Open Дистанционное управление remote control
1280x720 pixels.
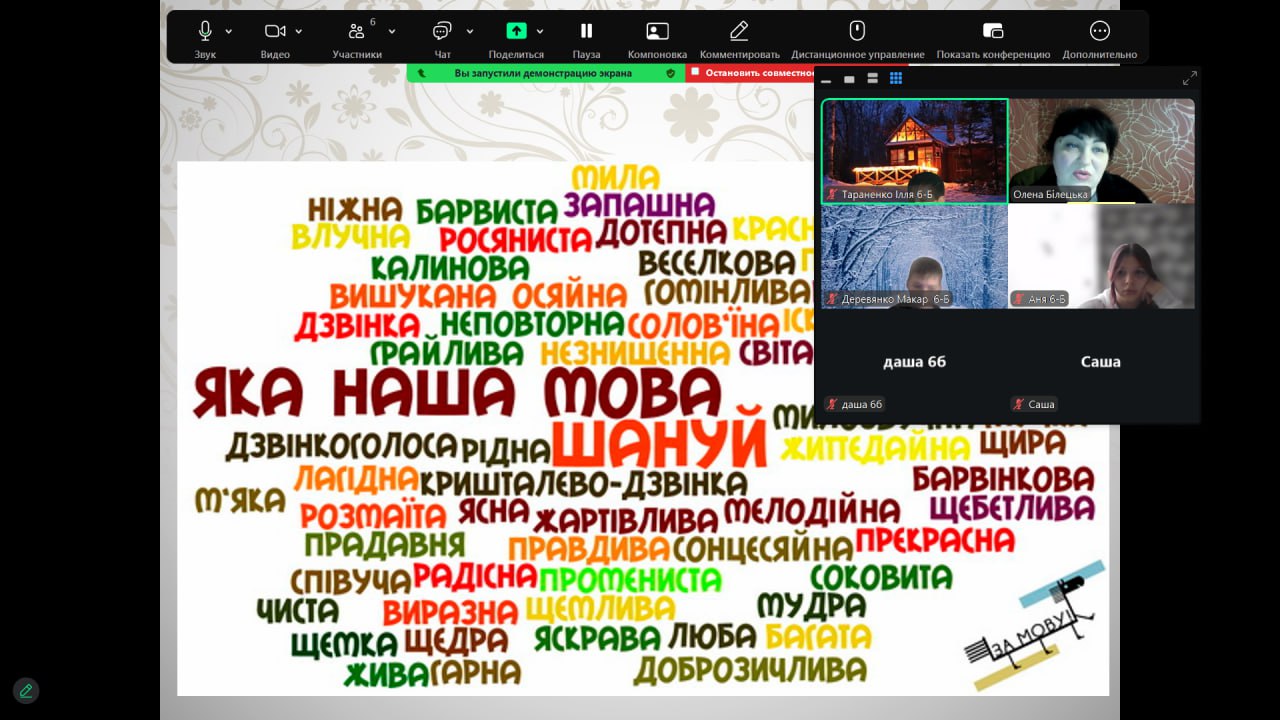[x=857, y=31]
